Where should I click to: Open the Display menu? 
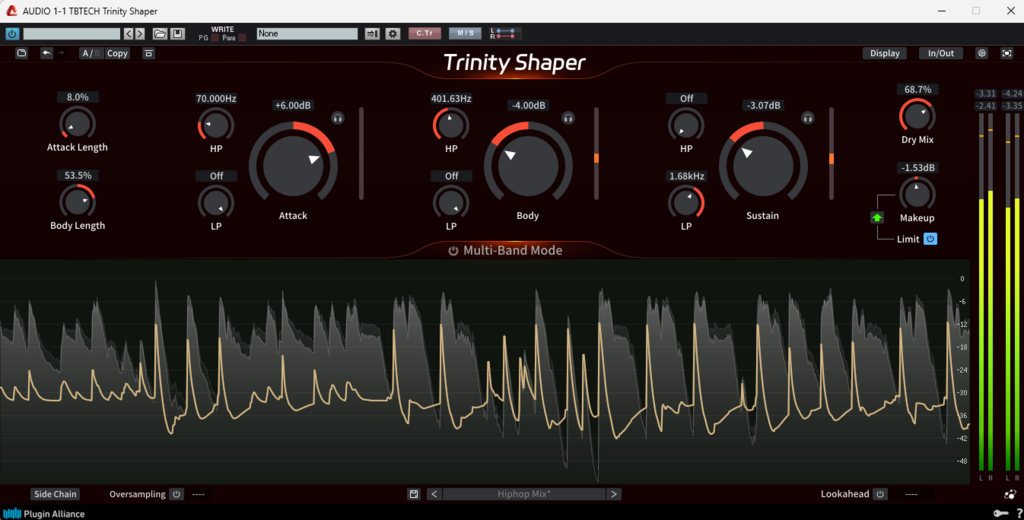click(x=885, y=54)
